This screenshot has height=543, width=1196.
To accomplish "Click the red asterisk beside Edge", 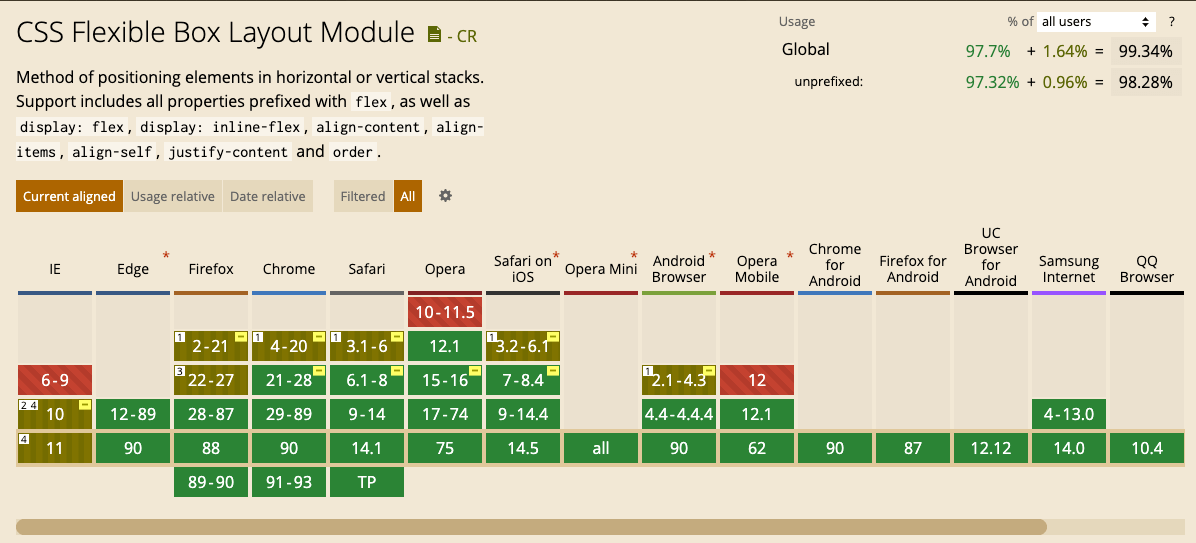I will click(166, 256).
